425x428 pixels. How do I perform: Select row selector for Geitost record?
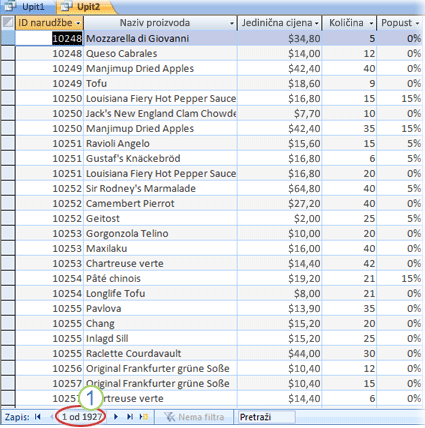(8, 218)
